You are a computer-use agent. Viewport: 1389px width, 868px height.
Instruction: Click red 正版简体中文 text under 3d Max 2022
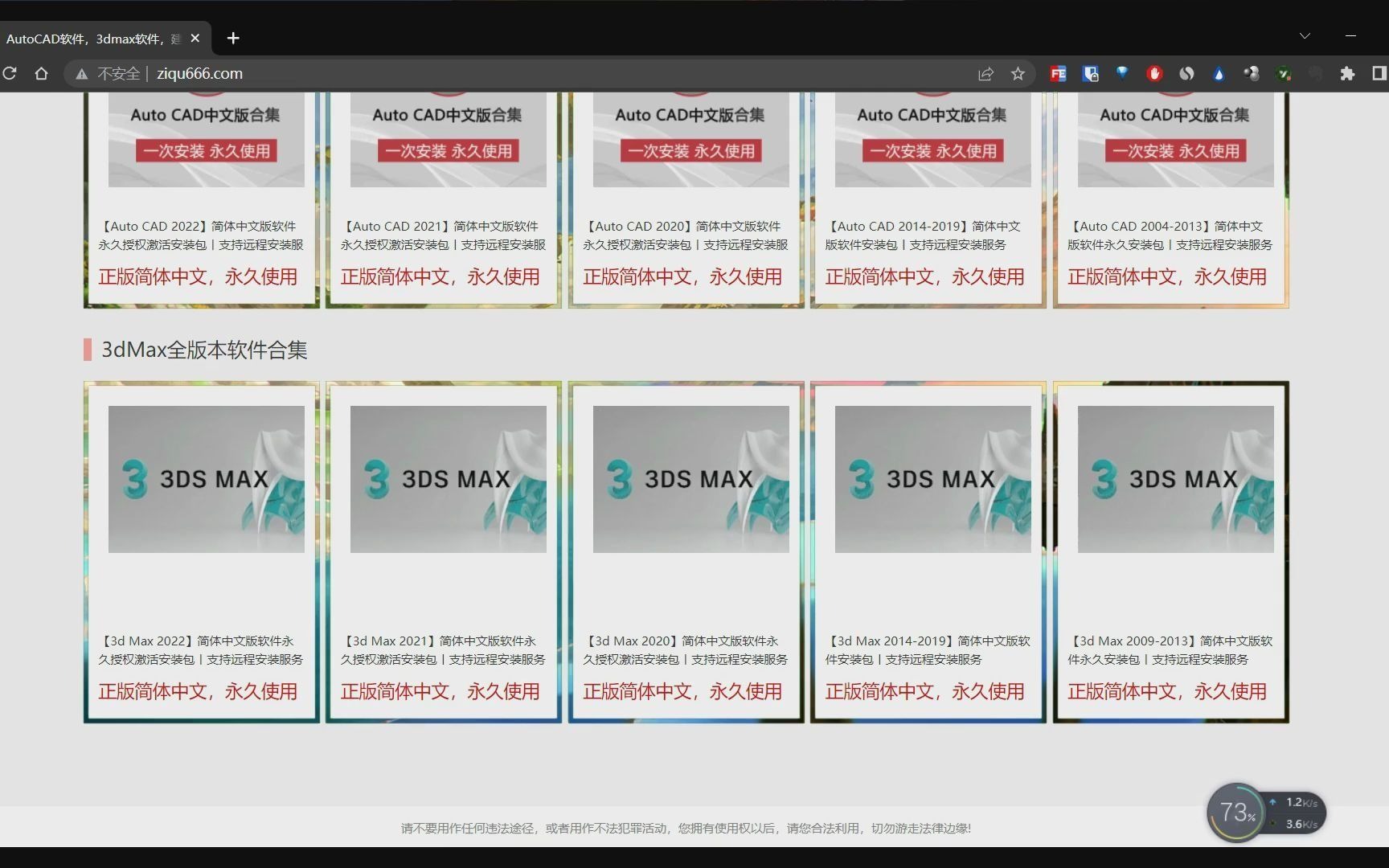coord(198,691)
